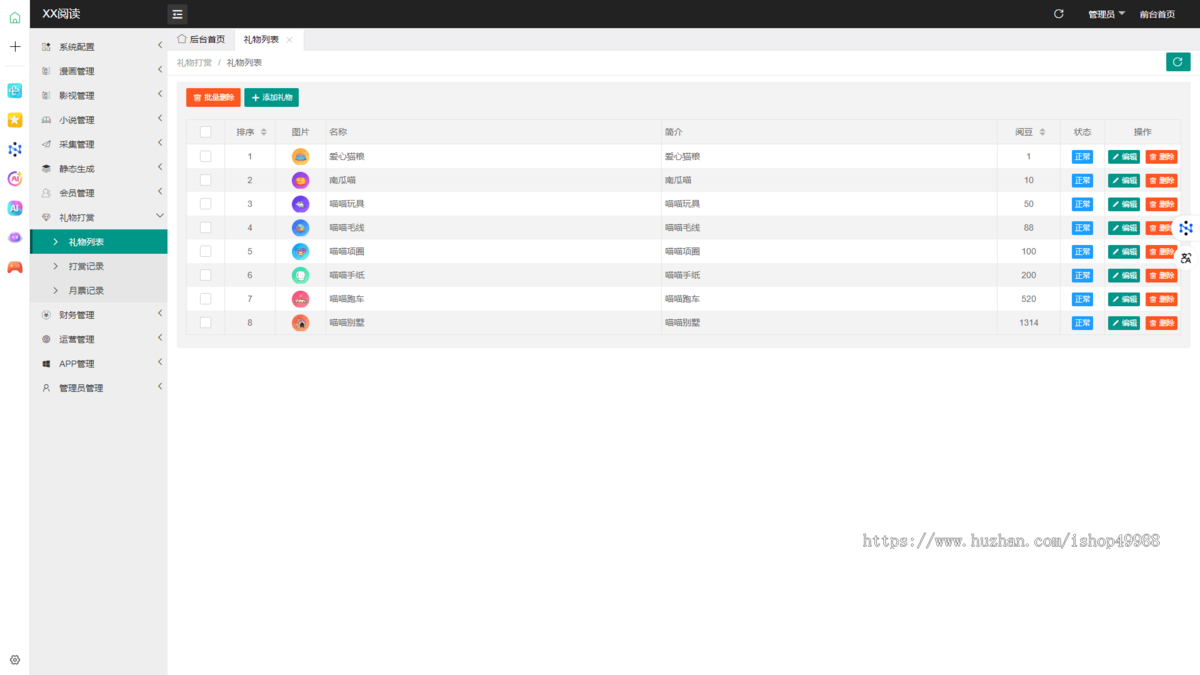Click the 礼物打赏 breadcrumb link
This screenshot has height=675, width=1200.
[194, 63]
